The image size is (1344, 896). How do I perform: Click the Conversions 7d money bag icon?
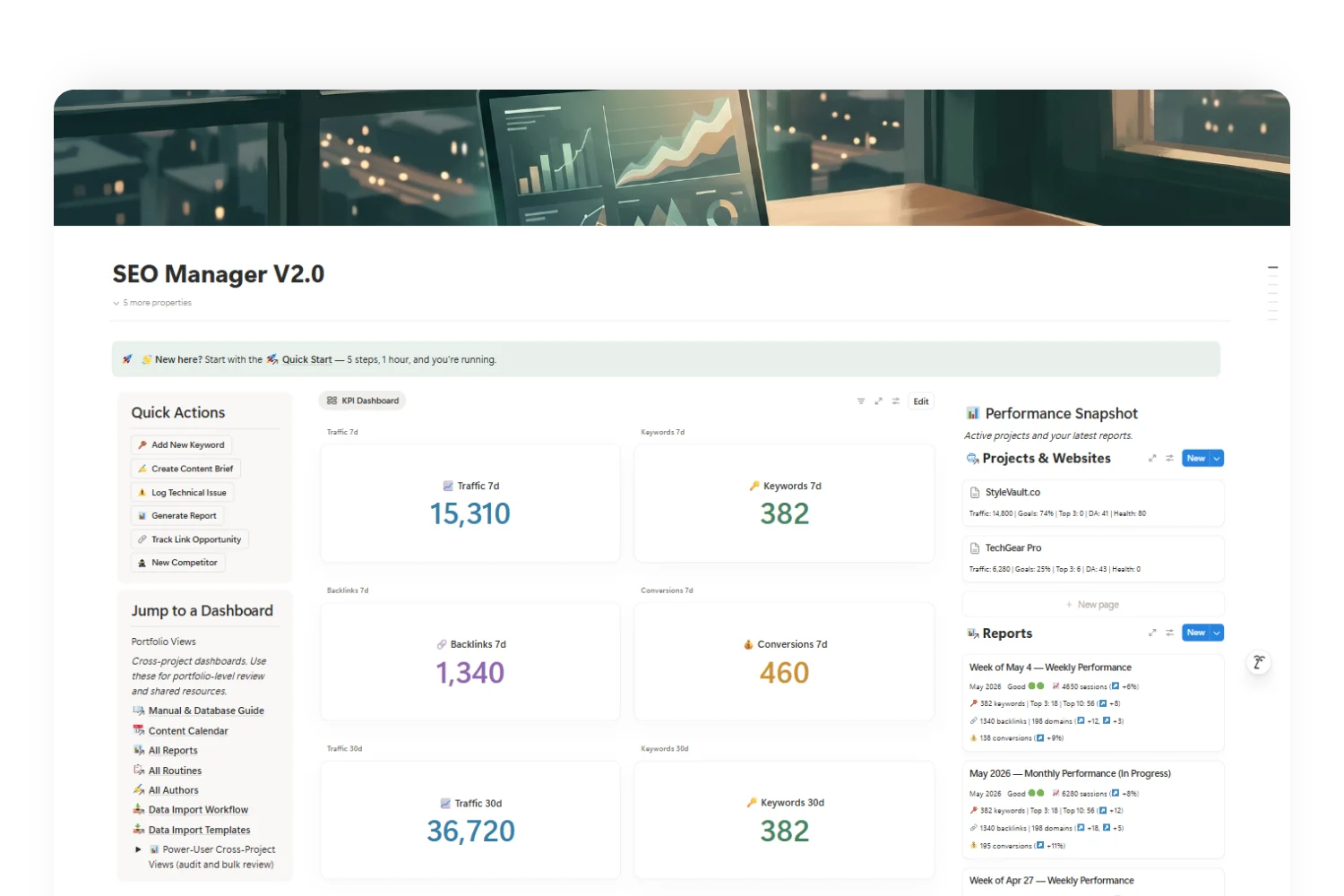click(x=748, y=644)
